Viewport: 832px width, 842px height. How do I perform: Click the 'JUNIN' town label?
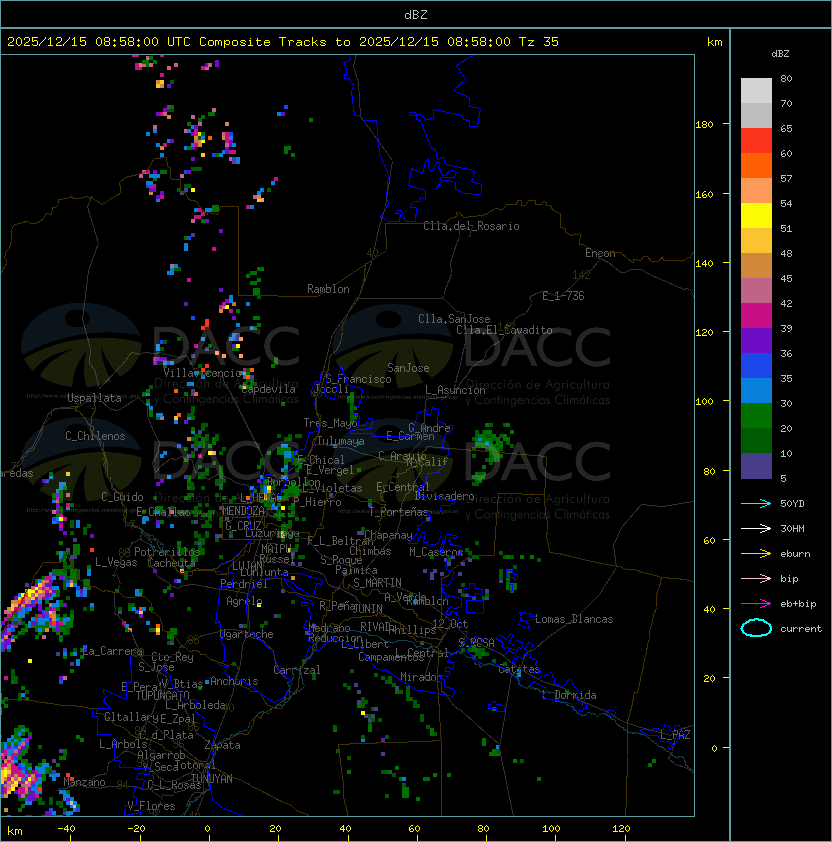point(367,608)
